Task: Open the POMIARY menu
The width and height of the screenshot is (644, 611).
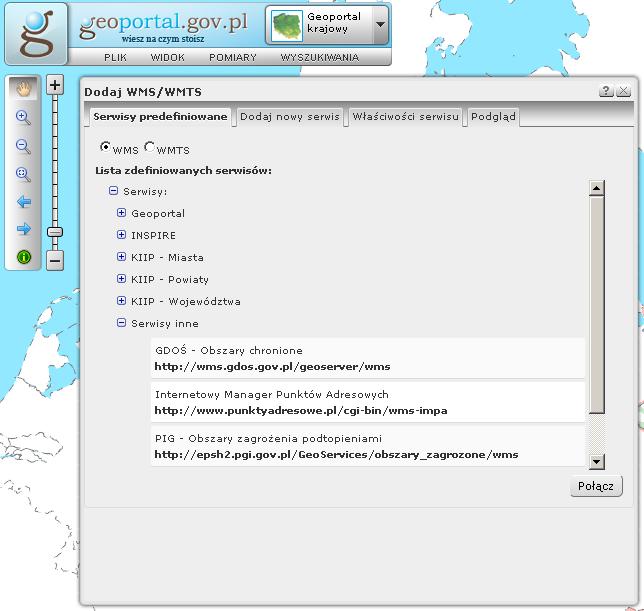Action: (233, 57)
